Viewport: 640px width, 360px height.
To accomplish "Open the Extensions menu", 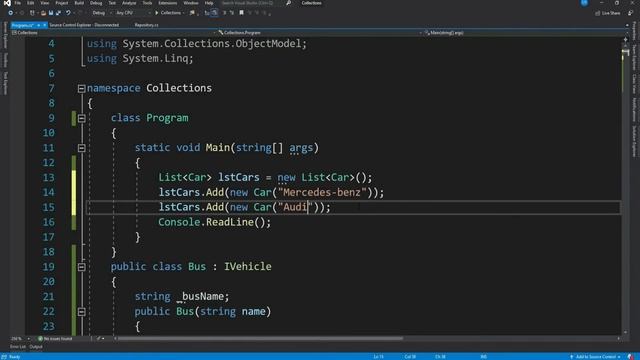I will [168, 3].
